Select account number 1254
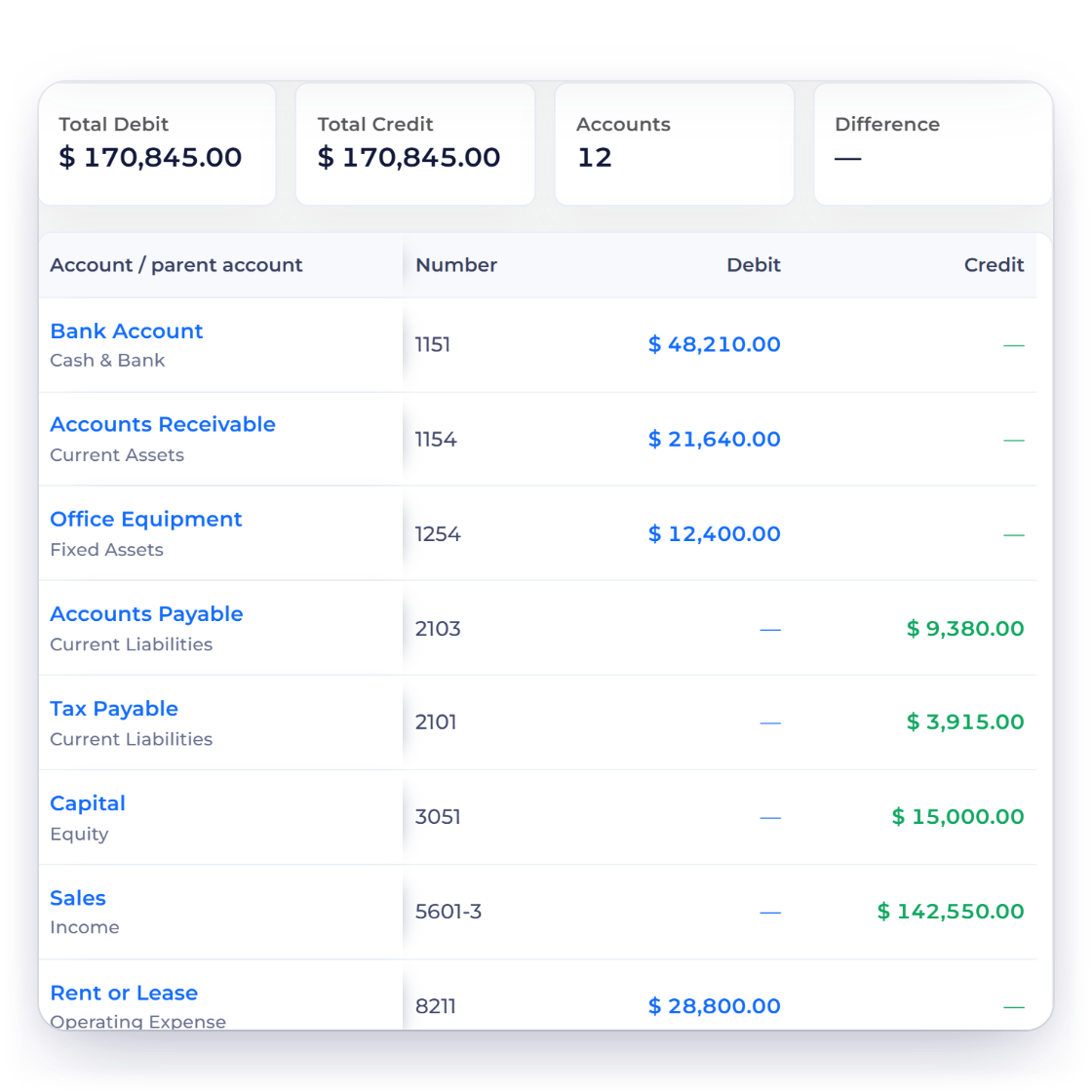 [438, 534]
